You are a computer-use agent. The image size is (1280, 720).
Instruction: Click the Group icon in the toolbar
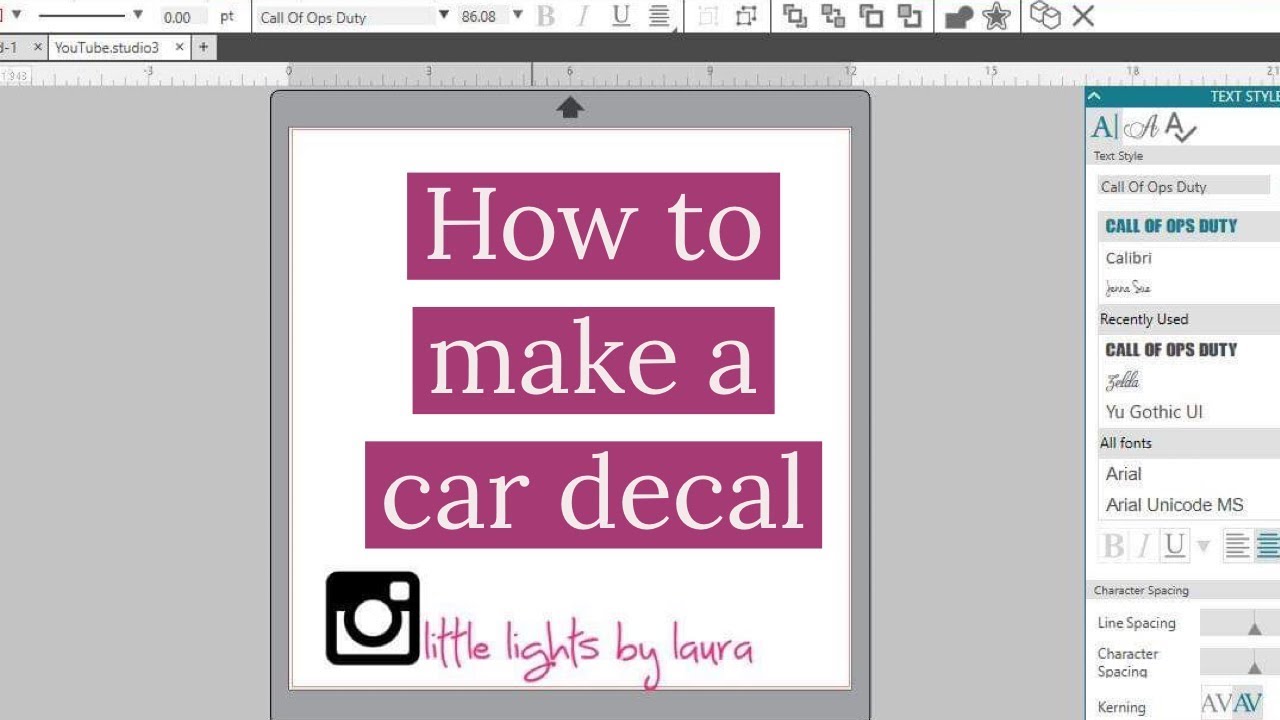[708, 16]
